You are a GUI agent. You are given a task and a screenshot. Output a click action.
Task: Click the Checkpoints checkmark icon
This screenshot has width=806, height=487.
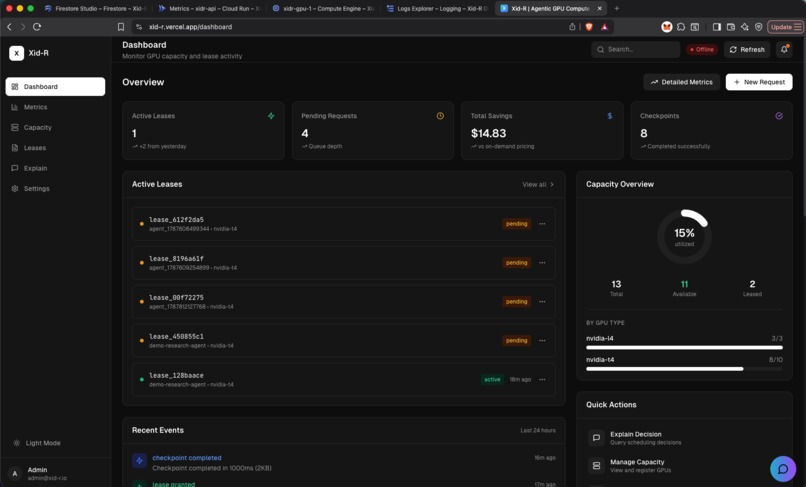pos(779,116)
